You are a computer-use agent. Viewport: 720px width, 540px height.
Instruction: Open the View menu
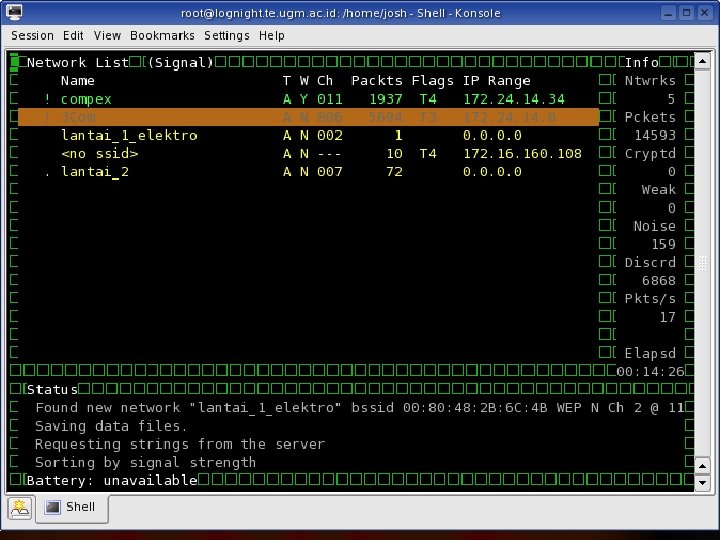107,35
